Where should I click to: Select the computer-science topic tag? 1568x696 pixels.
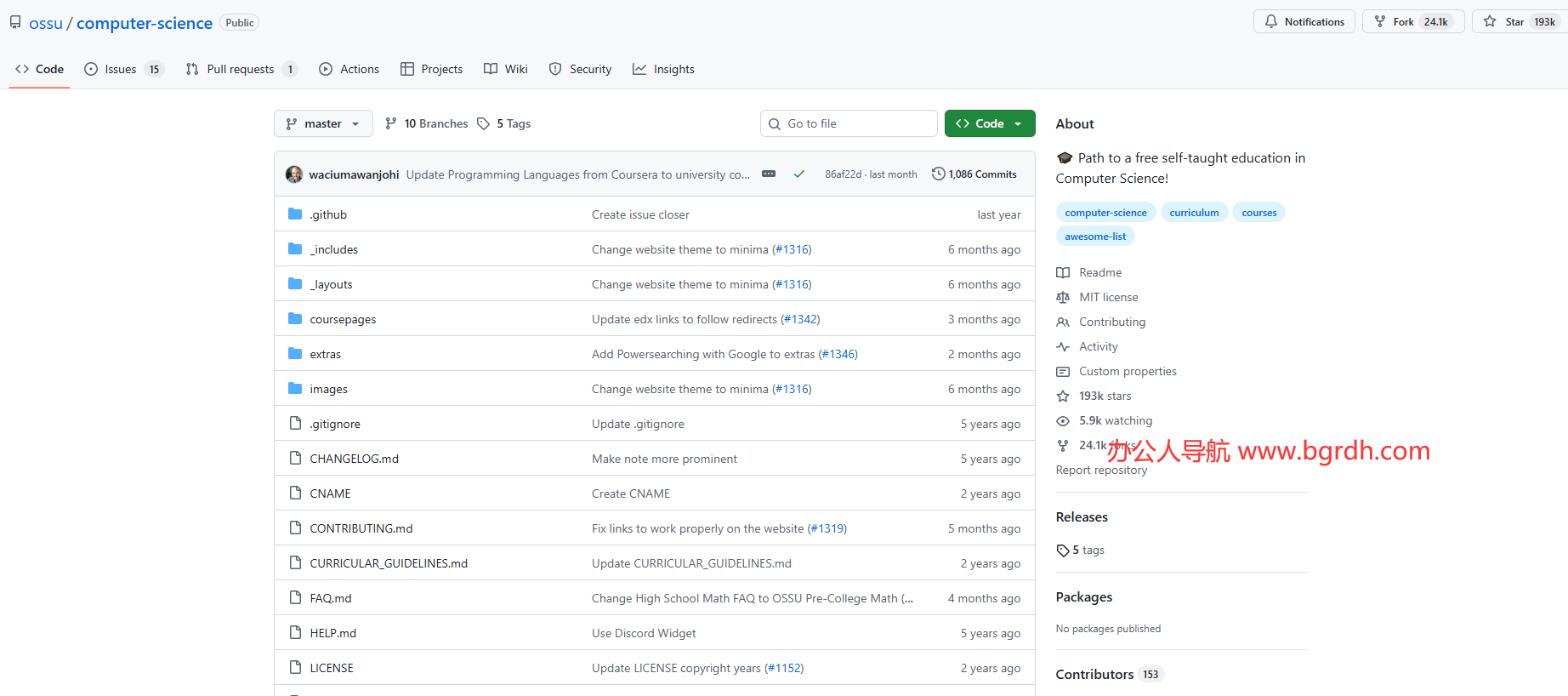[x=1105, y=213]
